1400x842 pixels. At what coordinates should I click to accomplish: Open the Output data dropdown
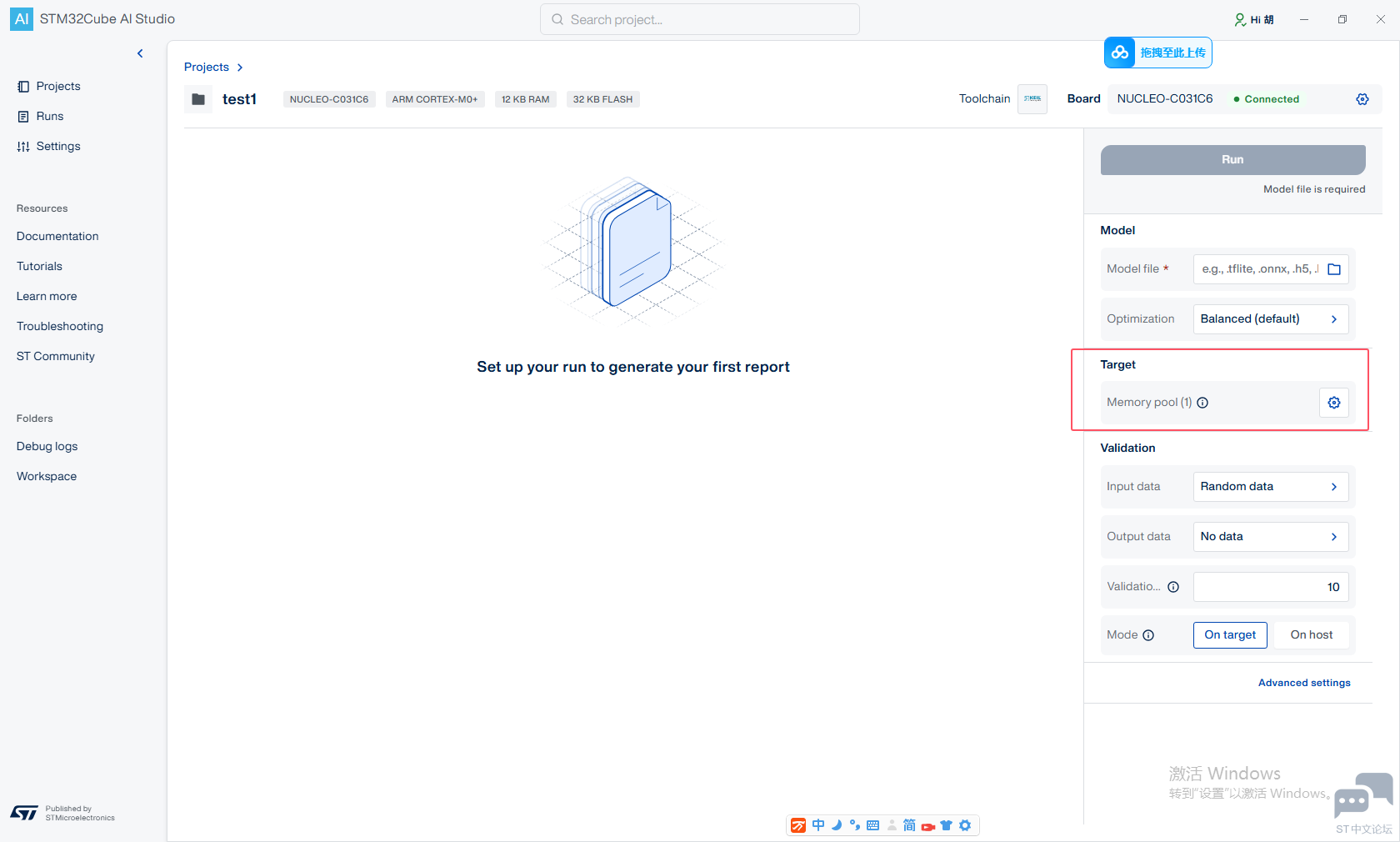pyautogui.click(x=1271, y=537)
